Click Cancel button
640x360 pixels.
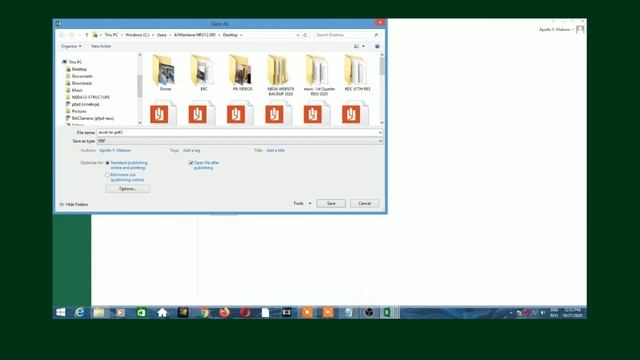(364, 203)
